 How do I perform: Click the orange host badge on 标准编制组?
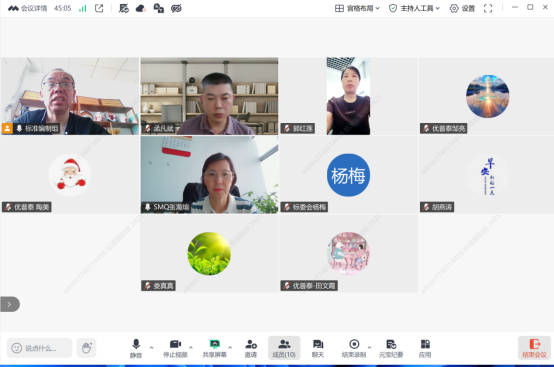point(7,129)
